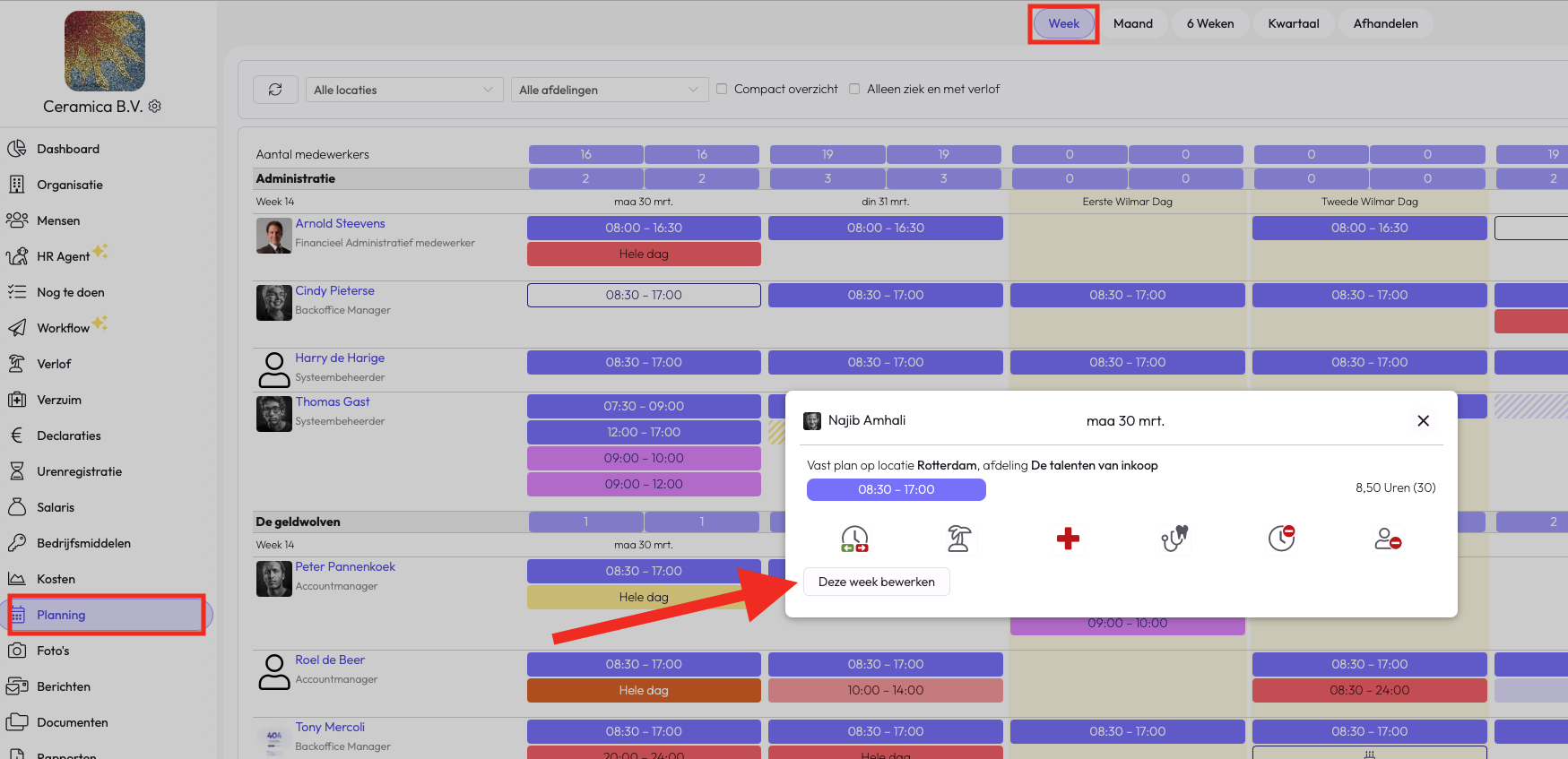This screenshot has width=1568, height=759.
Task: Click the Tony Mercoli name link
Action: point(330,728)
